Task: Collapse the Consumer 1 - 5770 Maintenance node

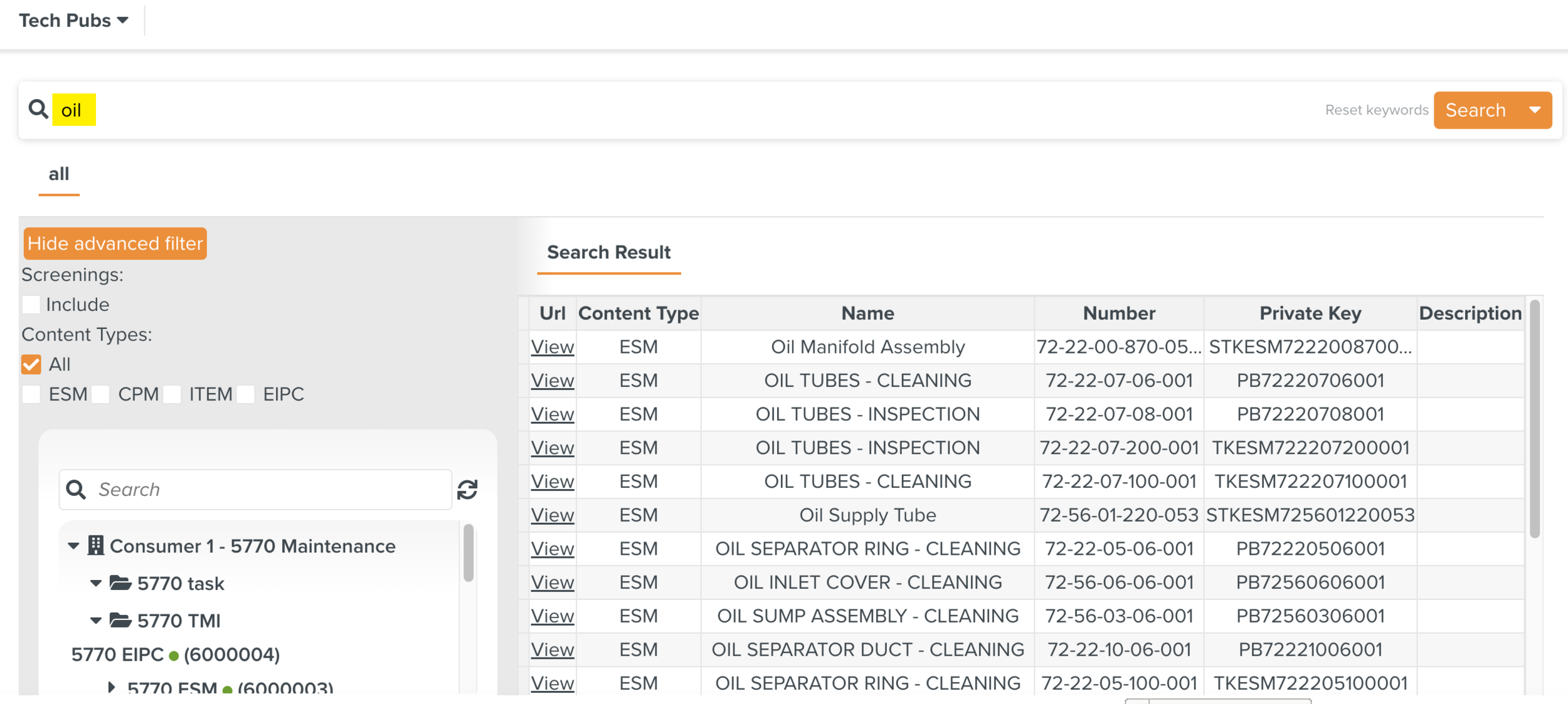Action: pos(73,546)
